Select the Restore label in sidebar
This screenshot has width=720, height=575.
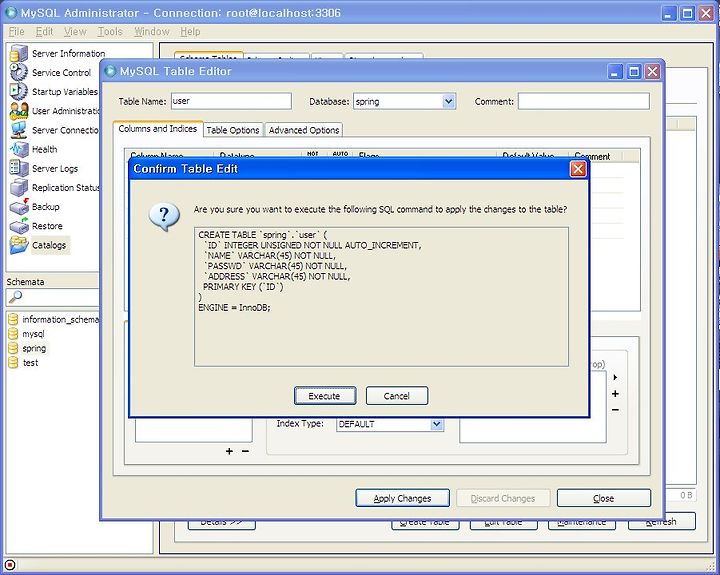pyautogui.click(x=47, y=226)
